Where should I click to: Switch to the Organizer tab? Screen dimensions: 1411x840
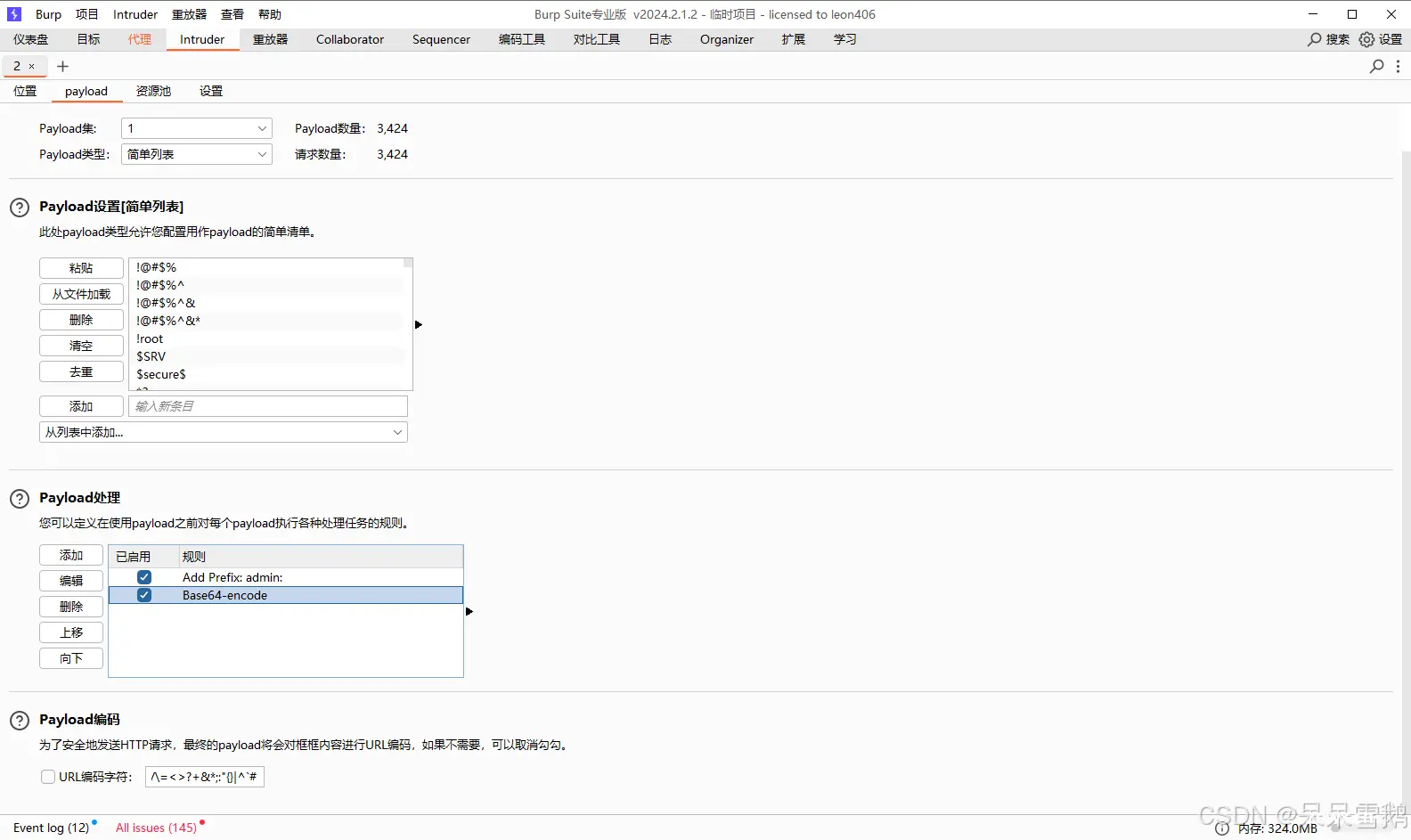pos(727,39)
